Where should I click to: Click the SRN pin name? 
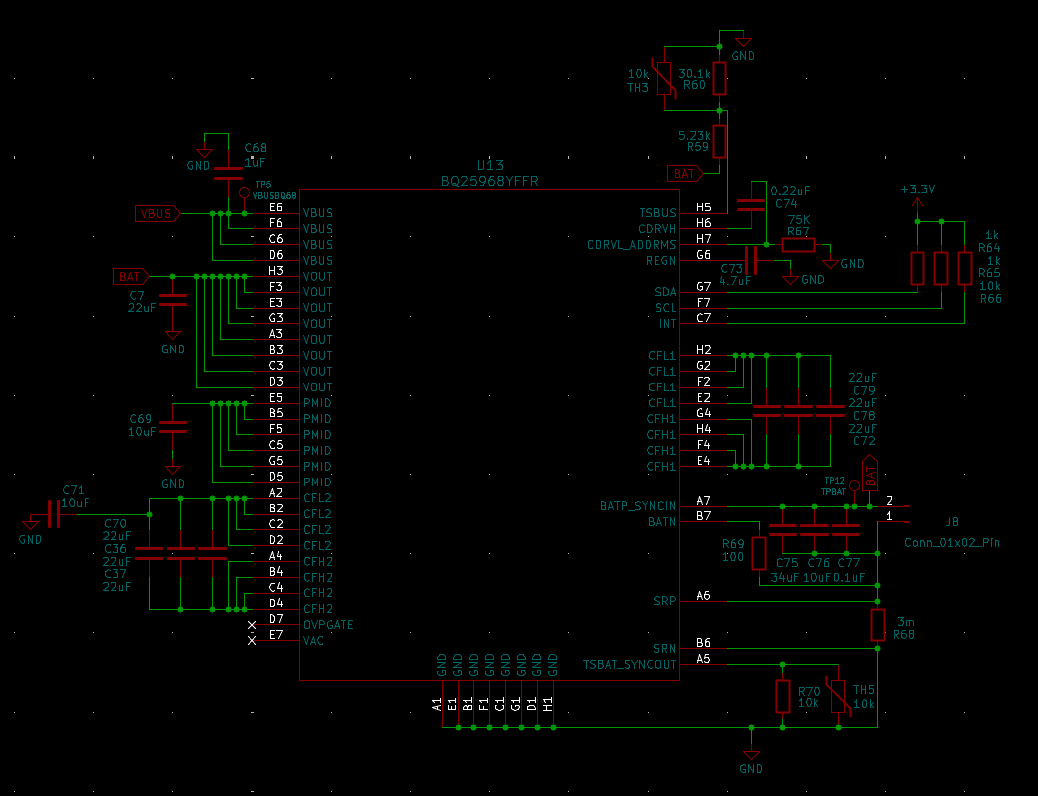665,649
